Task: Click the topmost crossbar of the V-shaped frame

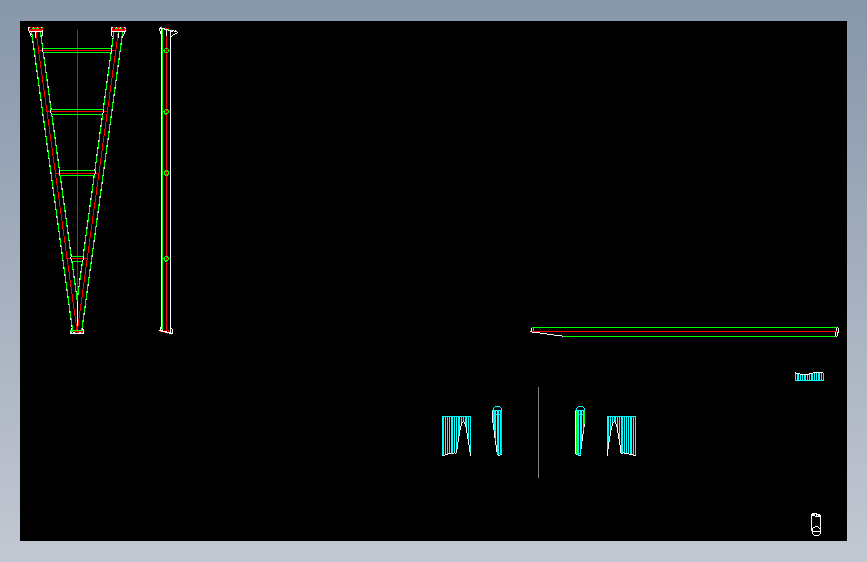Action: tap(77, 50)
